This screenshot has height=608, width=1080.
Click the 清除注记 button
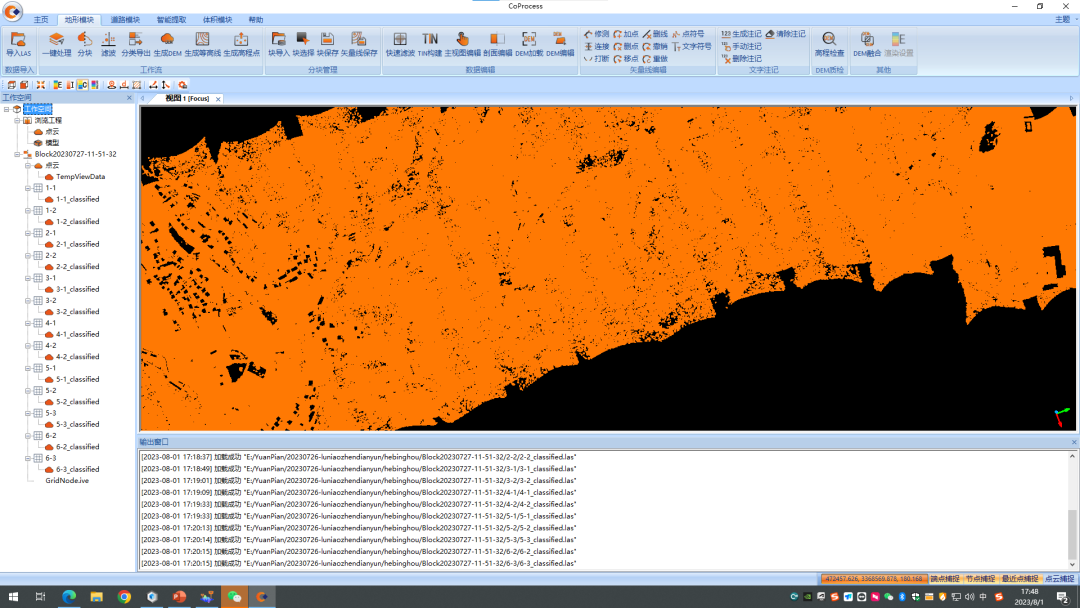(x=785, y=34)
